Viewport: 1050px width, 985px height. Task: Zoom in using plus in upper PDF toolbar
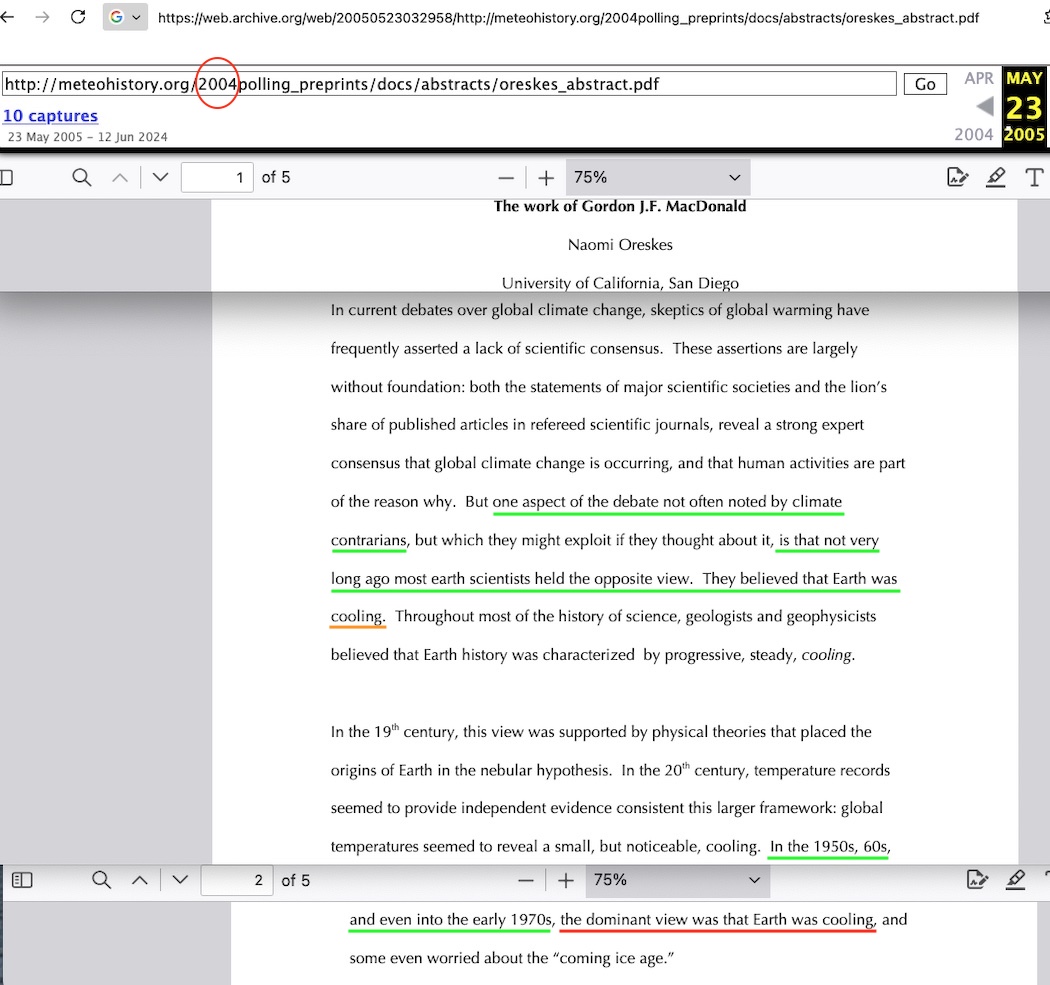(x=546, y=178)
